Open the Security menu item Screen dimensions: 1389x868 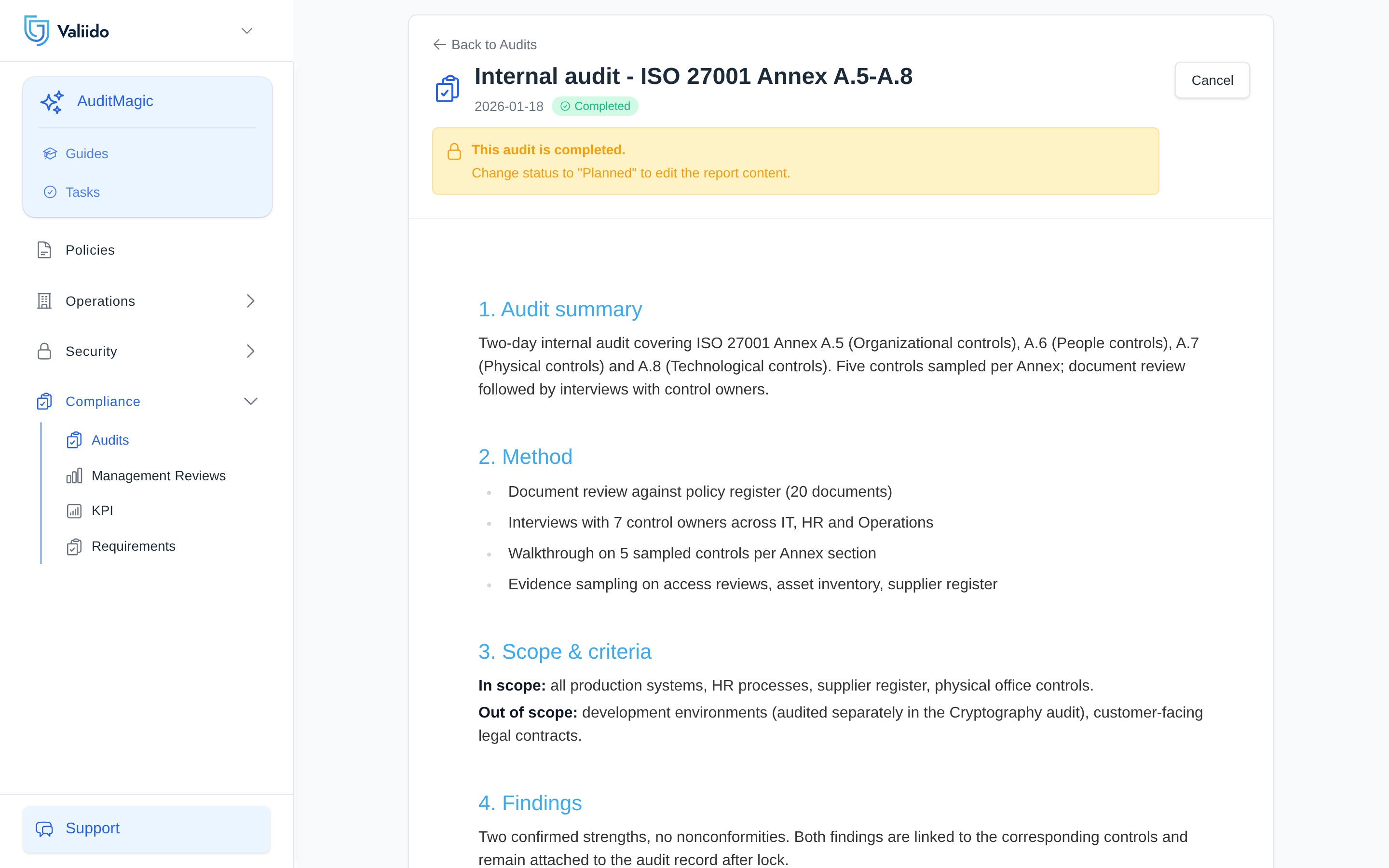tap(91, 352)
